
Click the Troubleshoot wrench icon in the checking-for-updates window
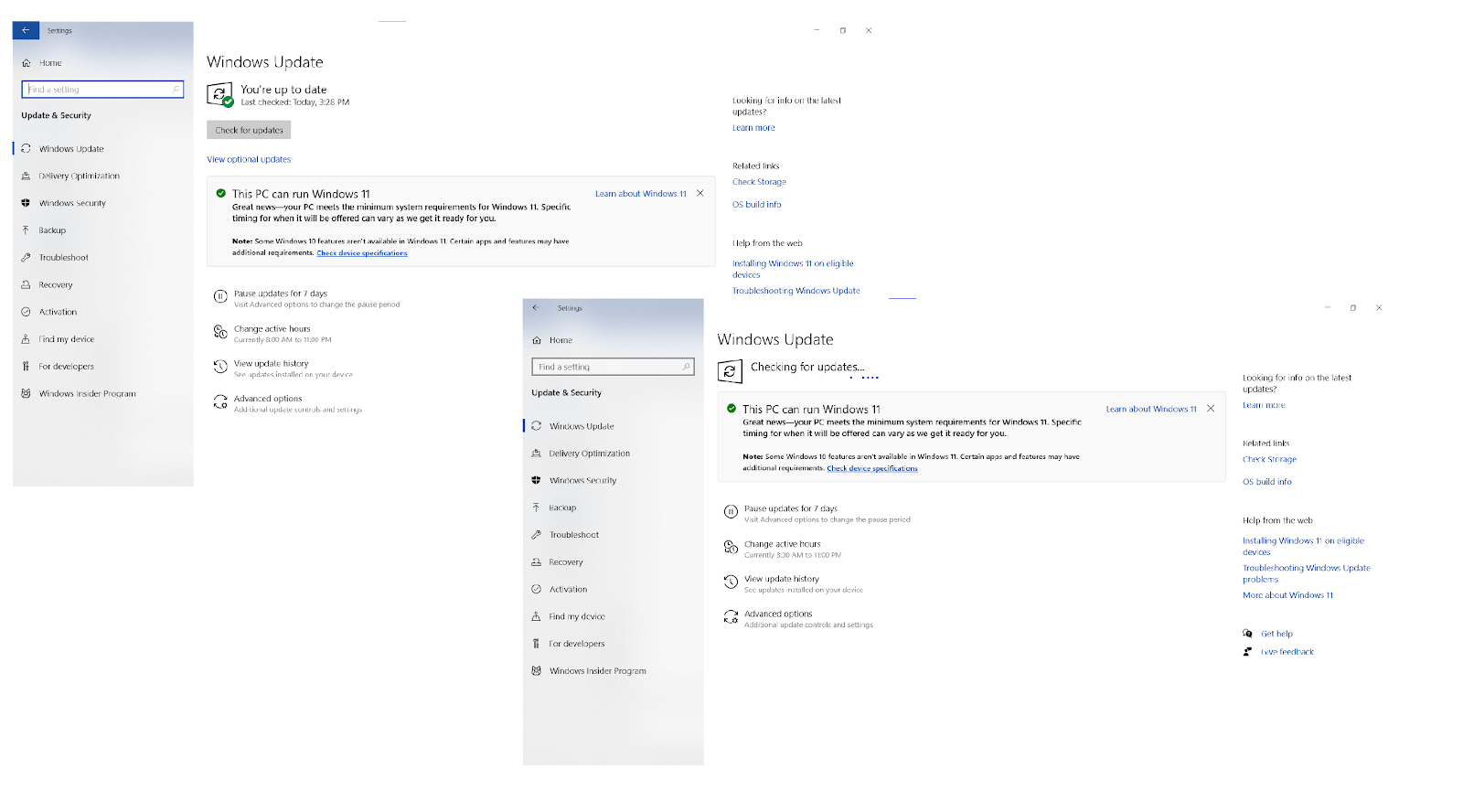(537, 535)
